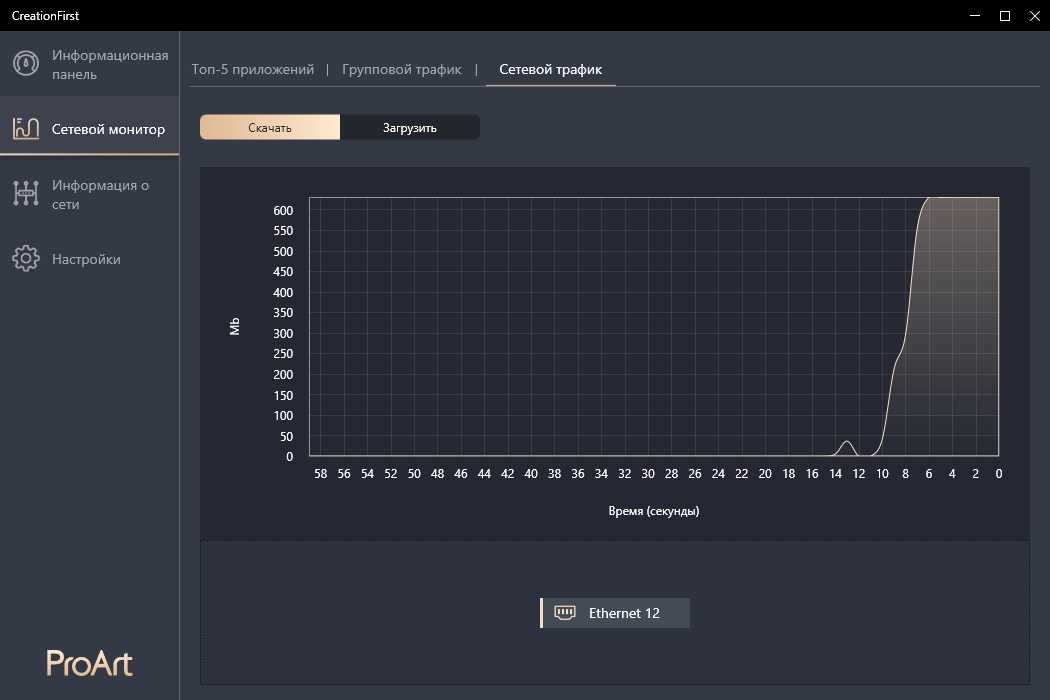1050x700 pixels.
Task: Click the network information nodes icon
Action: [x=26, y=194]
